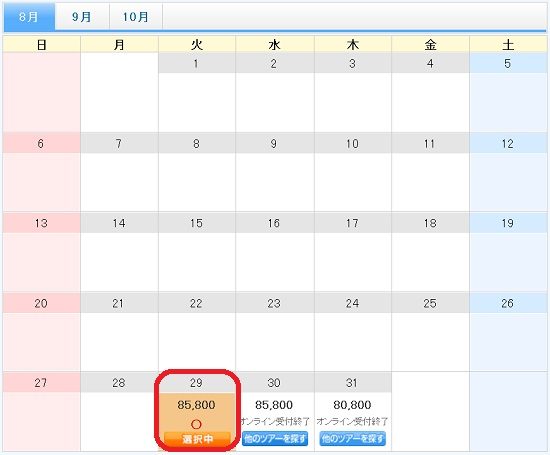
Task: Click the 土 Saturday column header
Action: click(x=508, y=45)
